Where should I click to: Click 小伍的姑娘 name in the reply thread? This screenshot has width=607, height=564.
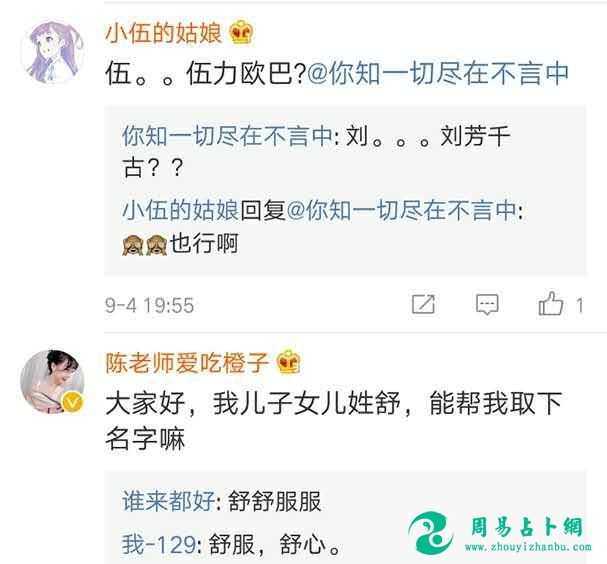[180, 210]
